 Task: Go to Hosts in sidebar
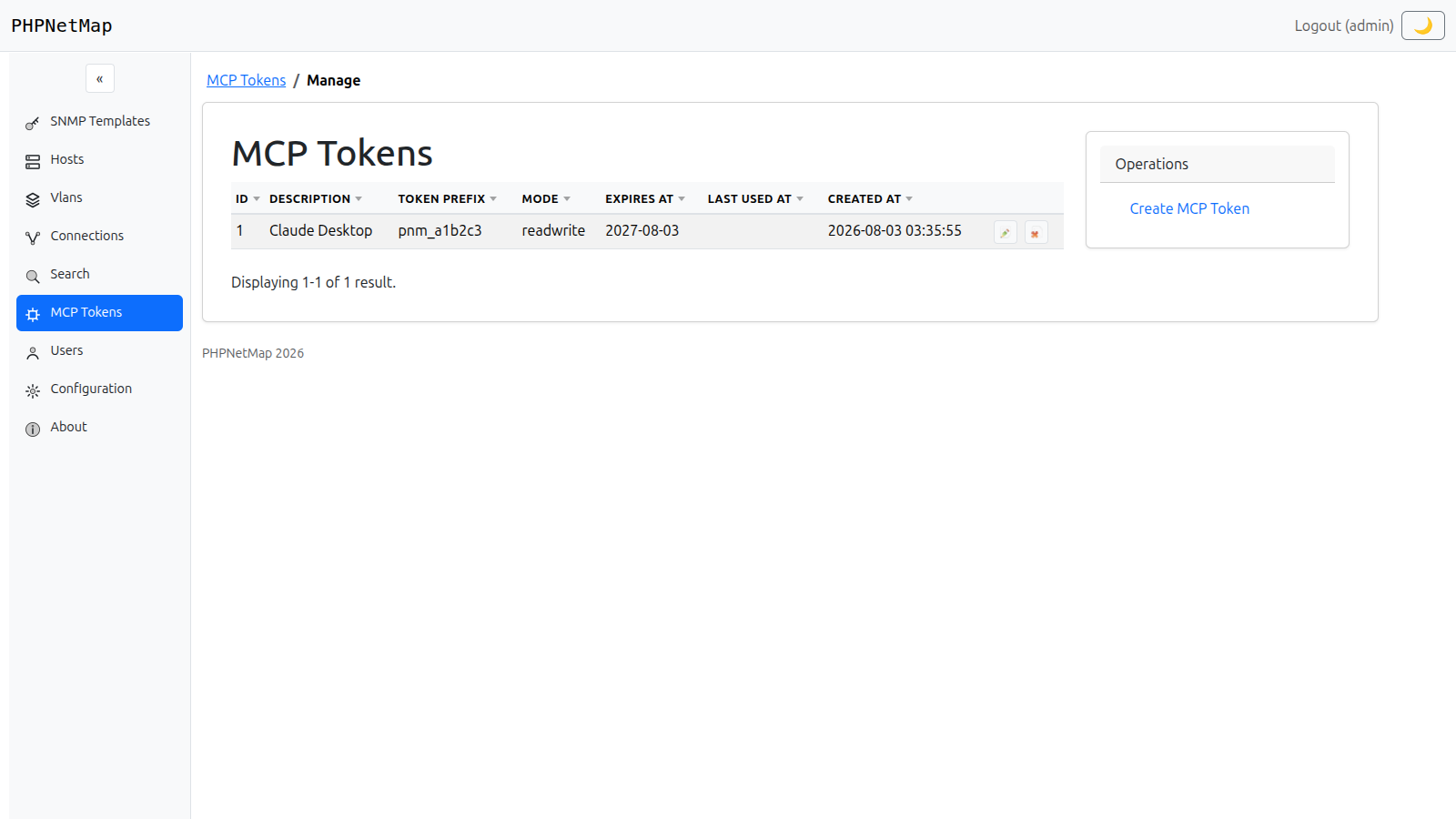coord(100,160)
